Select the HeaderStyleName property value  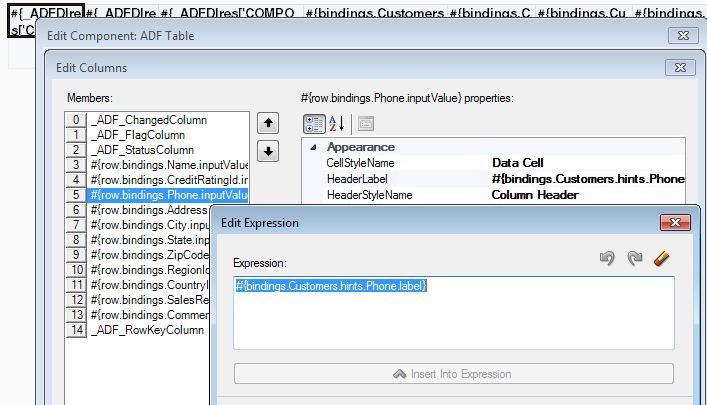(x=587, y=195)
